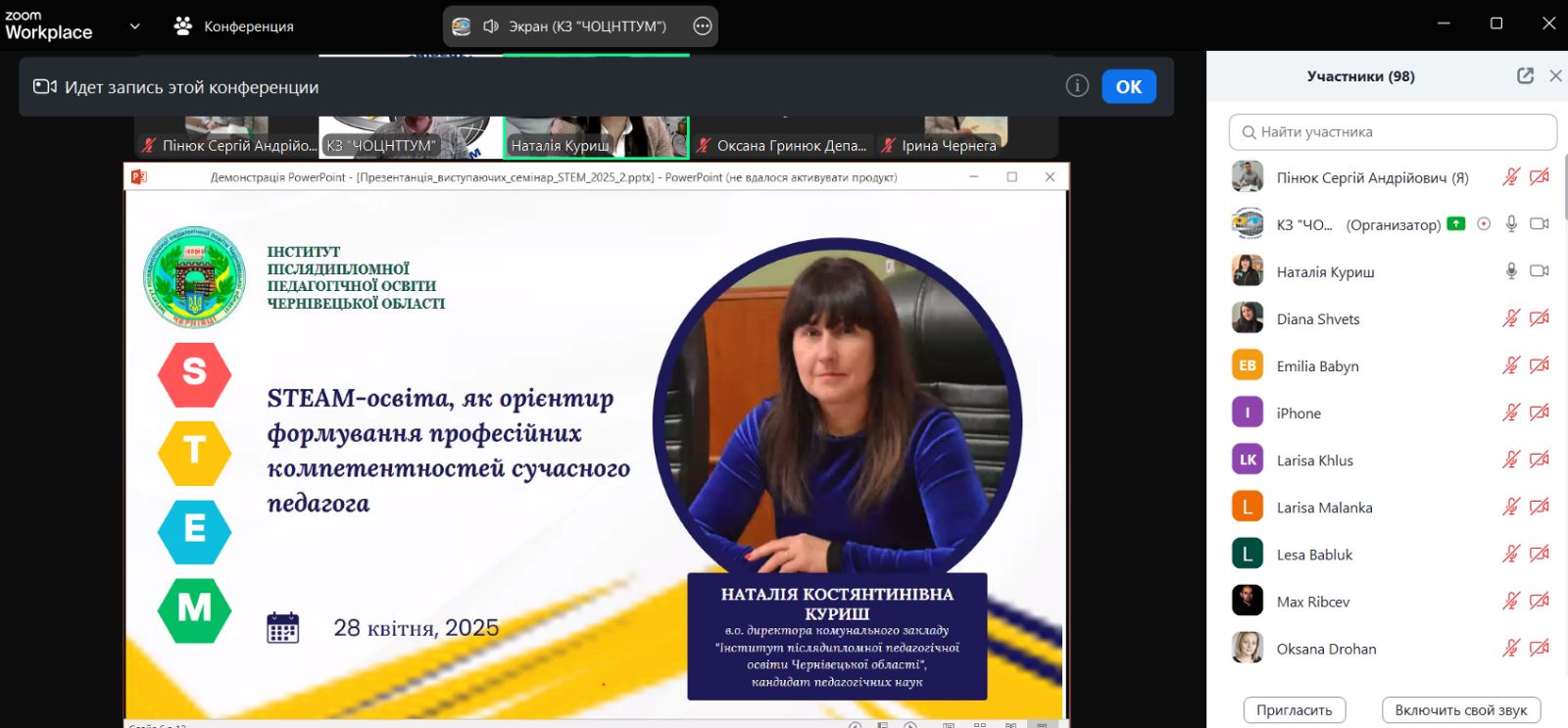The height and width of the screenshot is (728, 1568).
Task: Click camera-off icon of Larisa Khlus
Action: click(x=1540, y=460)
